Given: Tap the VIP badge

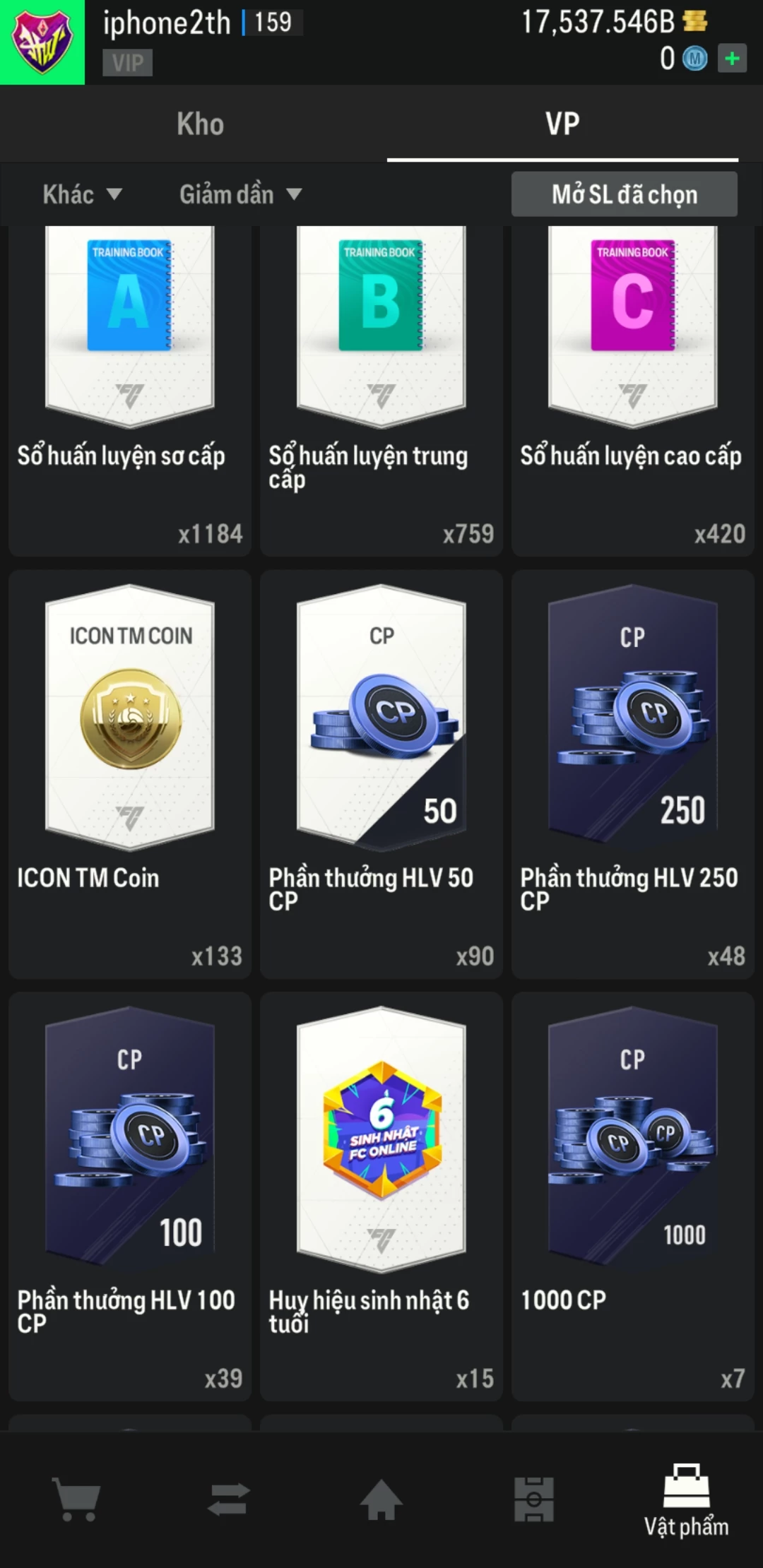Looking at the screenshot, I should point(128,63).
